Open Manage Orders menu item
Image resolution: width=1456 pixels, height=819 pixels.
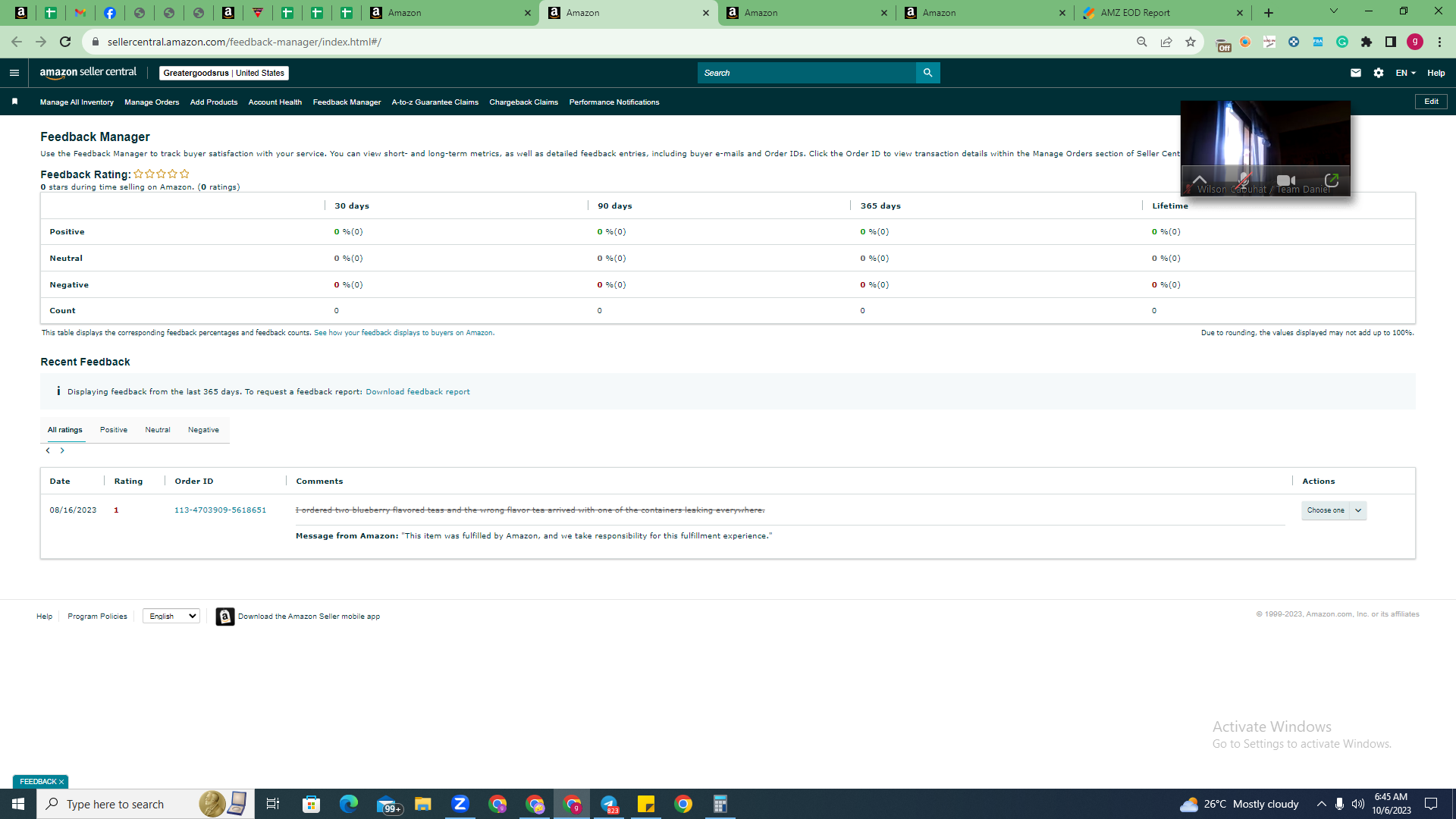[152, 102]
